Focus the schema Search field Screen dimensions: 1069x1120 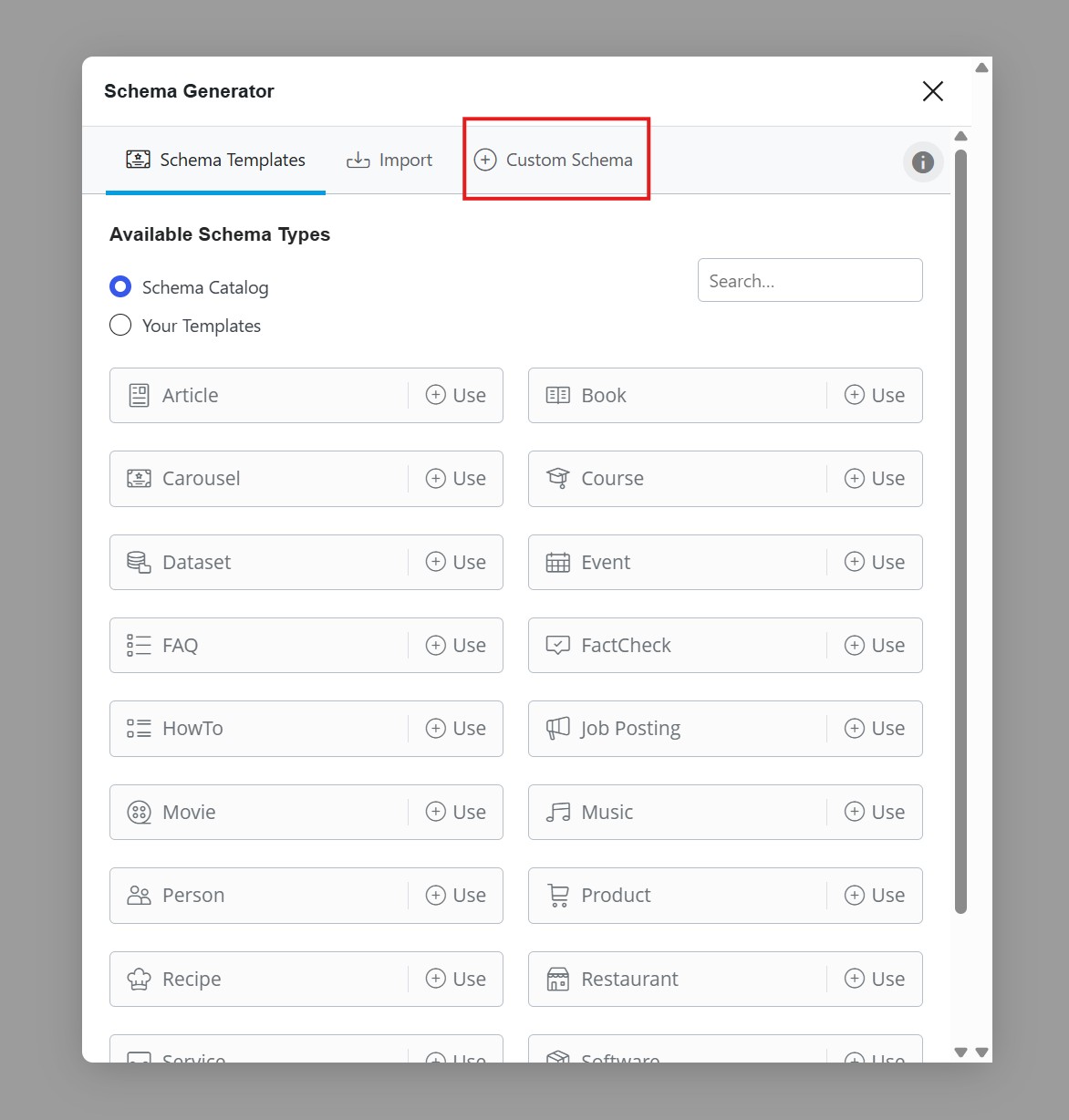809,281
